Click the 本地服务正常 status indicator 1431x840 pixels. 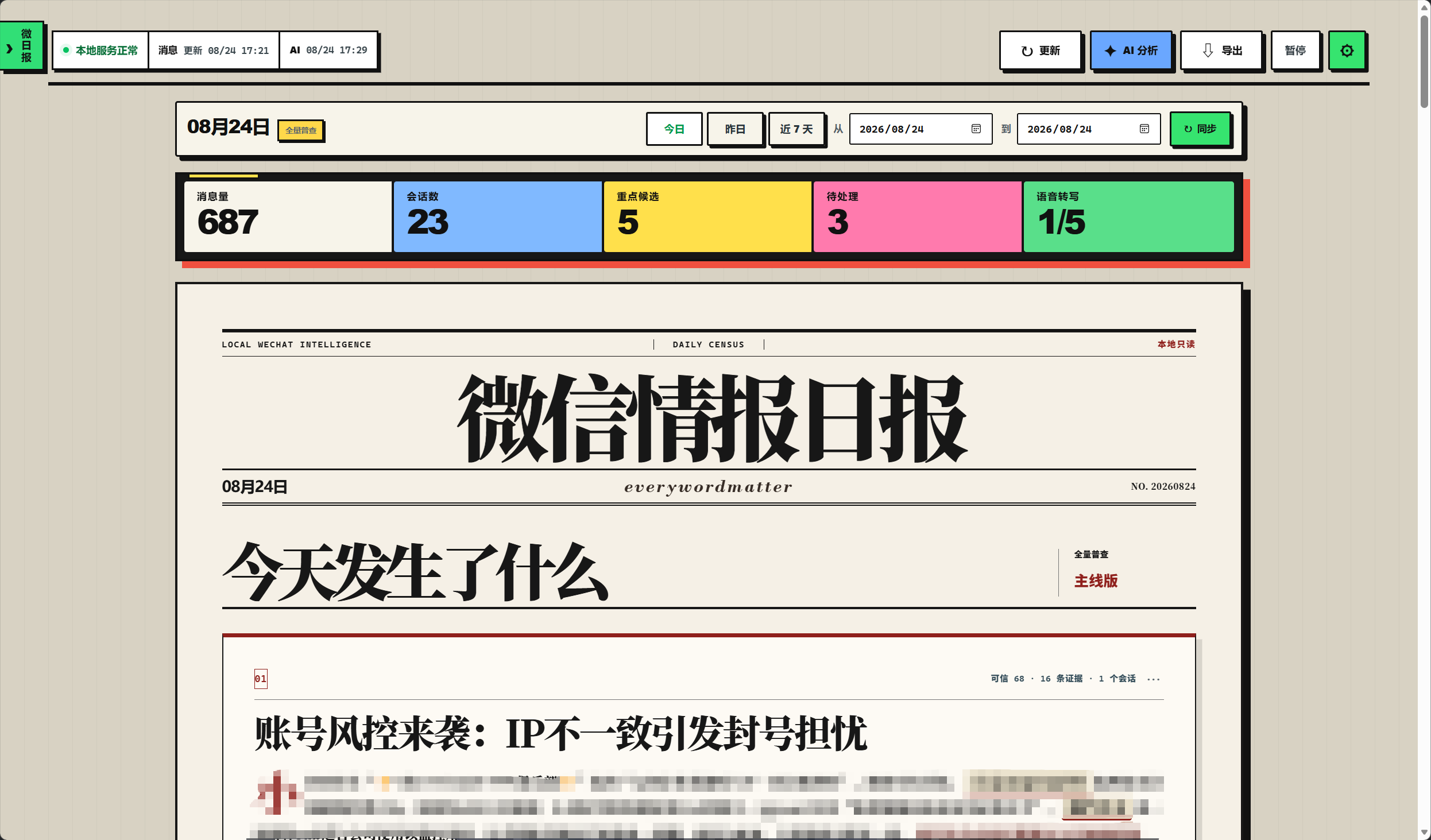point(100,51)
